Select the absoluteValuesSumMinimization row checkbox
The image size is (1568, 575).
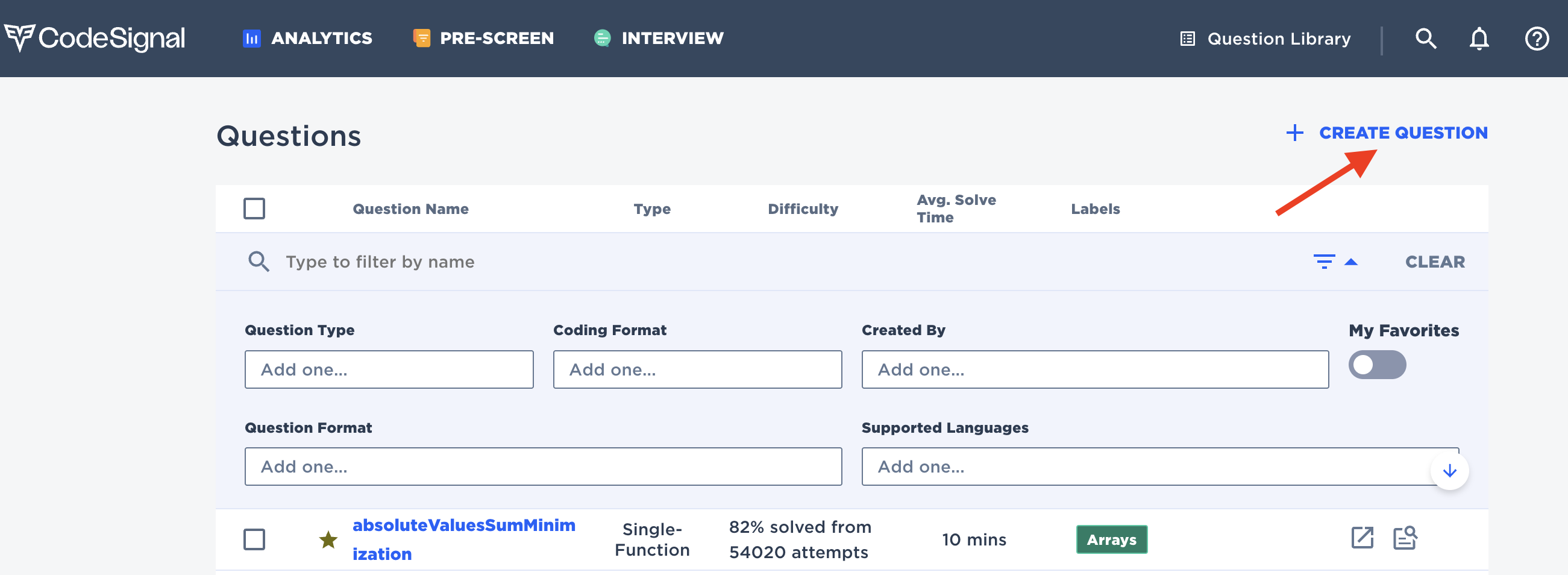(x=254, y=539)
